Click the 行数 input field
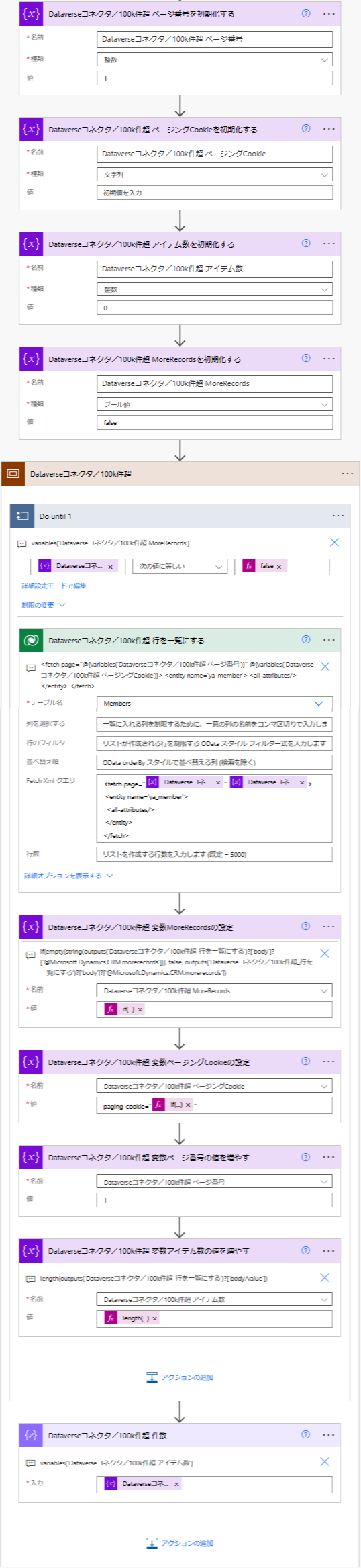 pos(215,854)
